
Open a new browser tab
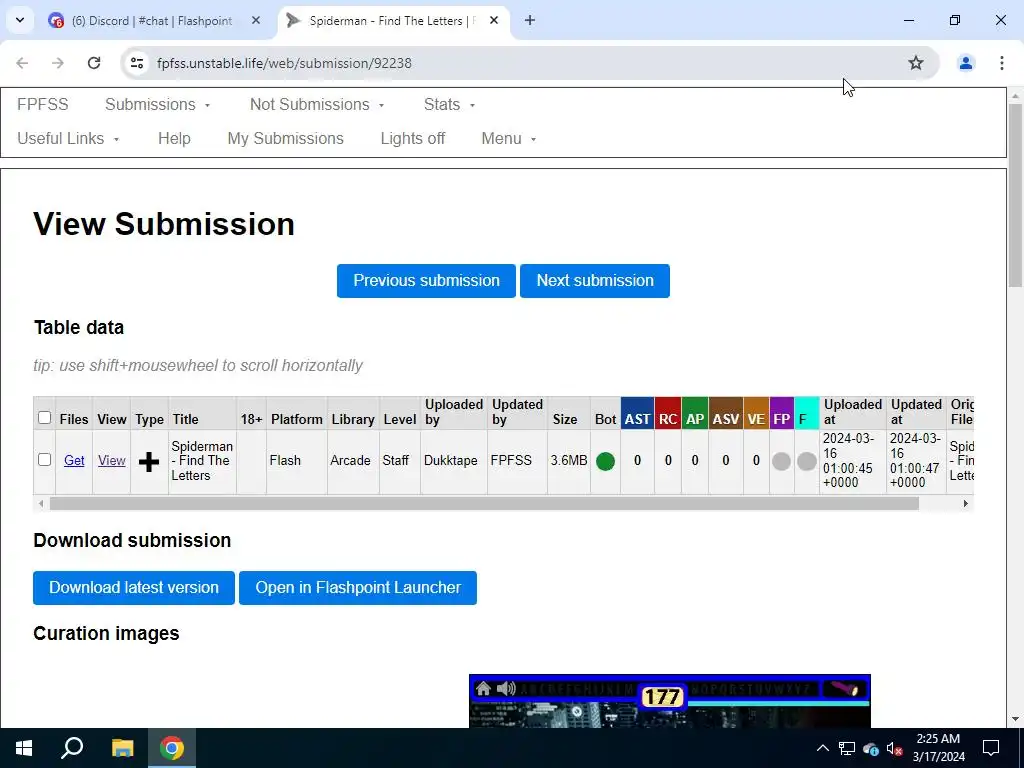point(530,20)
